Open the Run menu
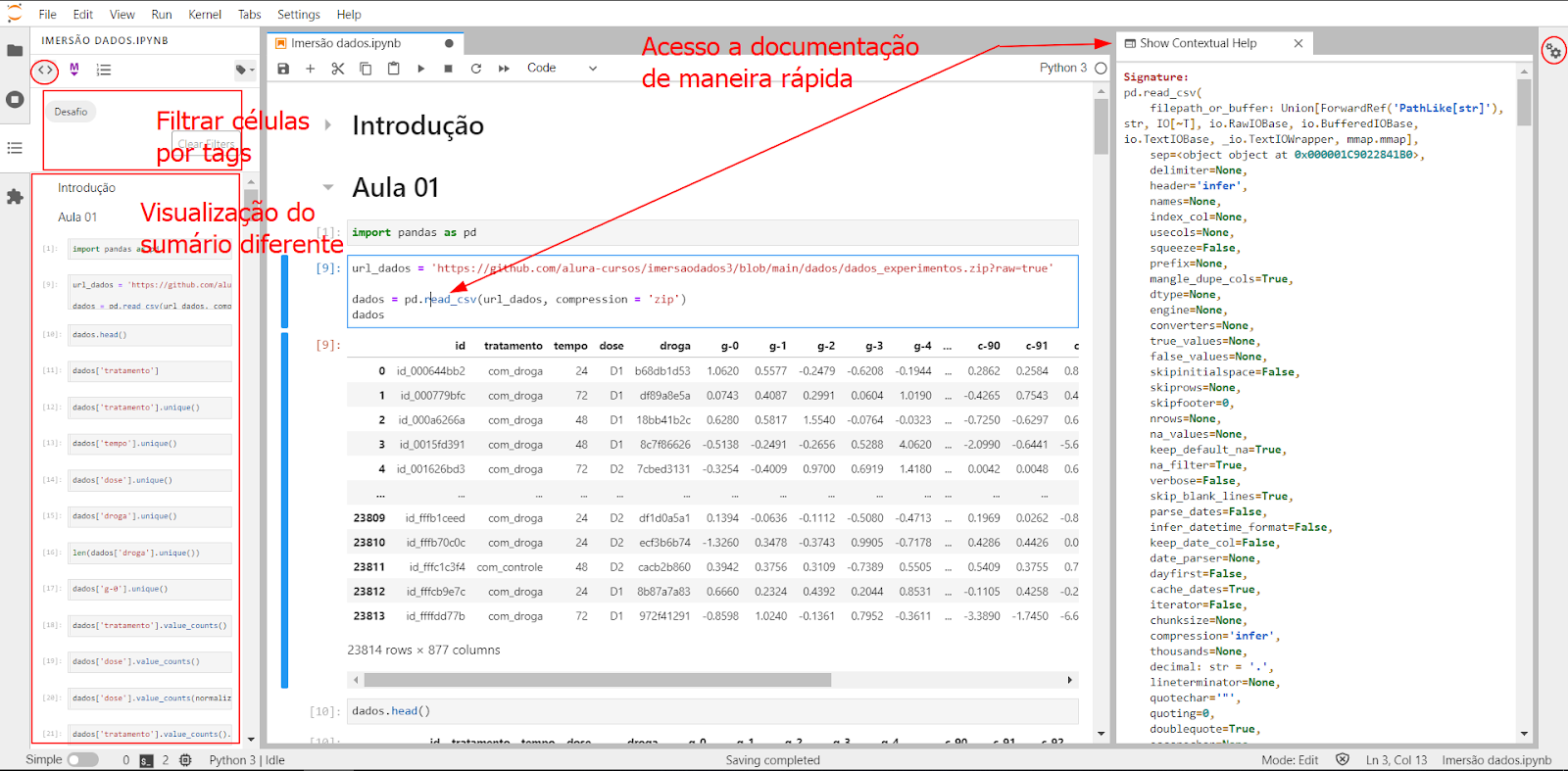Screen dimensions: 1568x771 click(x=162, y=15)
